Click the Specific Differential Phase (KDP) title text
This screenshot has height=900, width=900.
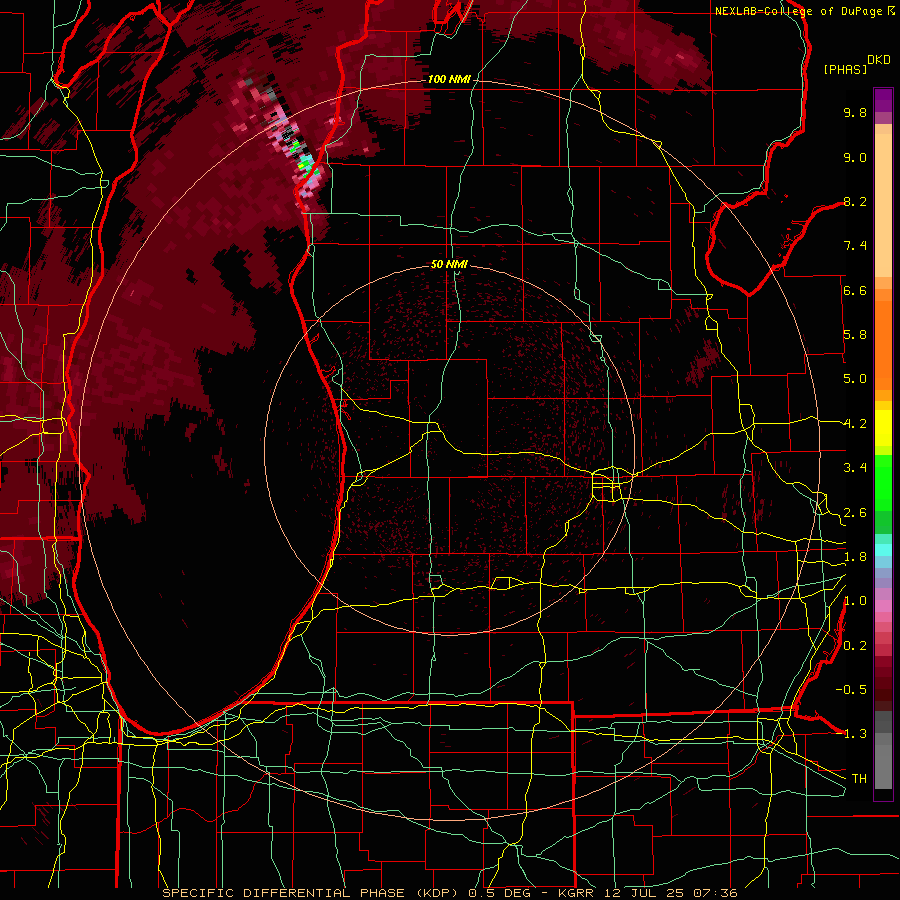313,893
